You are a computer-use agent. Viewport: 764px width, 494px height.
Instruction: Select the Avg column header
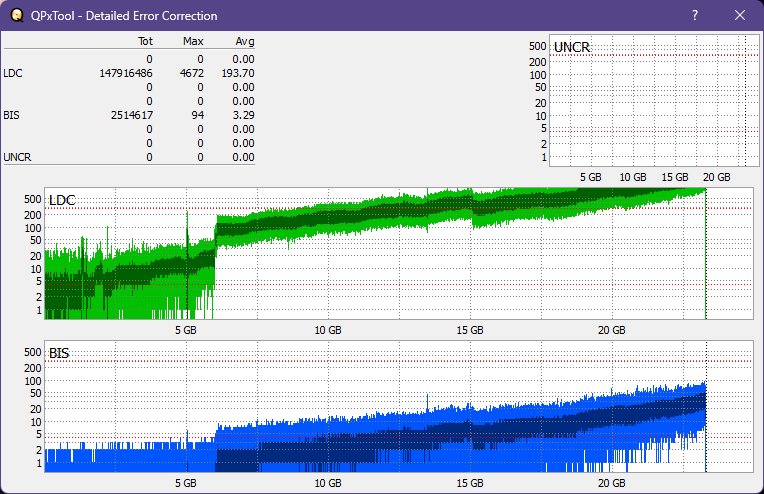244,42
